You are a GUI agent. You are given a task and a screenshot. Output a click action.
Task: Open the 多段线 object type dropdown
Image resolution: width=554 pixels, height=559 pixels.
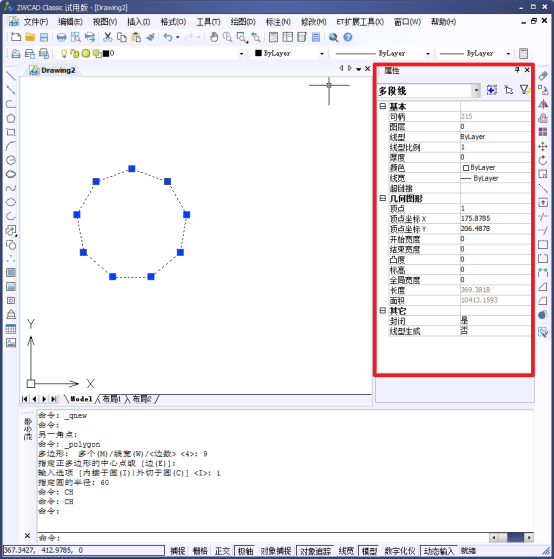coord(476,91)
